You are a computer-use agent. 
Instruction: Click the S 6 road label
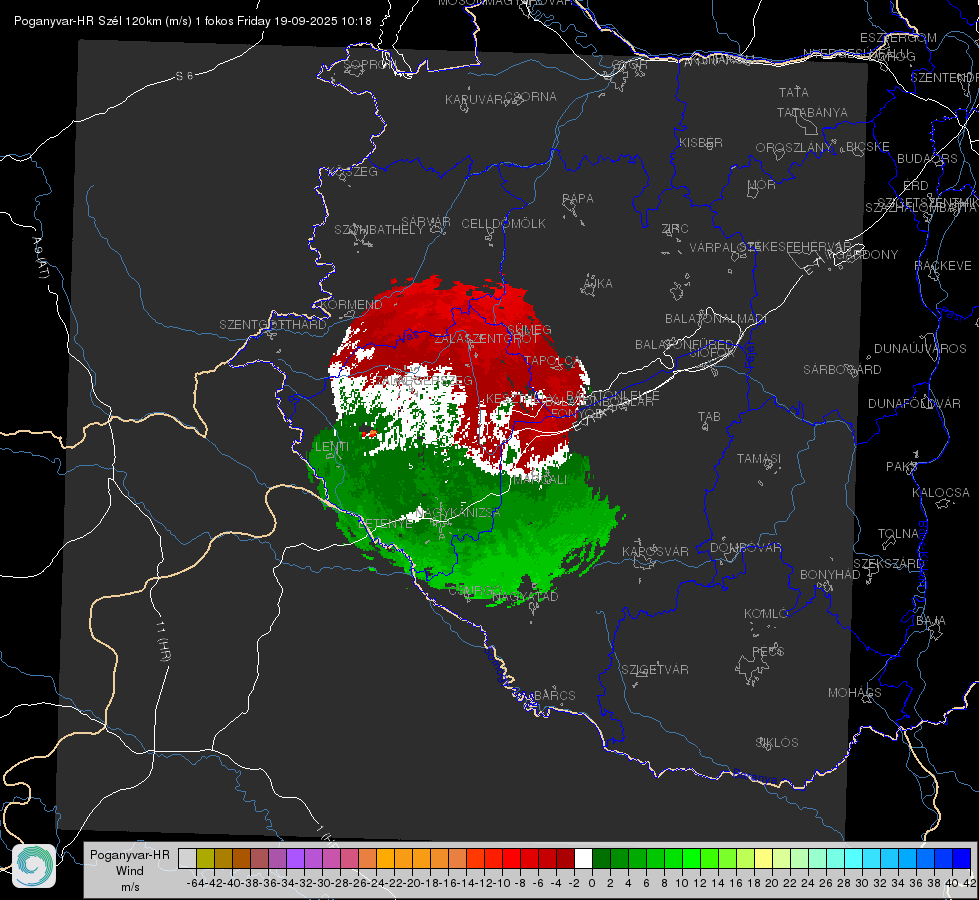click(x=184, y=76)
